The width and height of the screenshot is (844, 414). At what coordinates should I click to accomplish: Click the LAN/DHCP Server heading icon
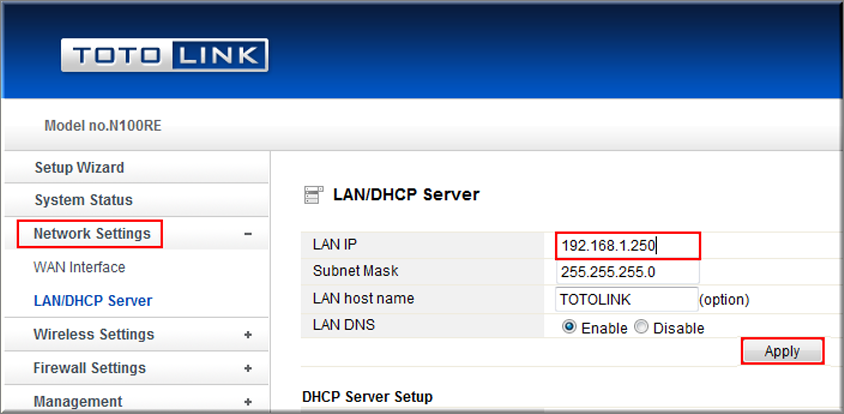(x=314, y=194)
